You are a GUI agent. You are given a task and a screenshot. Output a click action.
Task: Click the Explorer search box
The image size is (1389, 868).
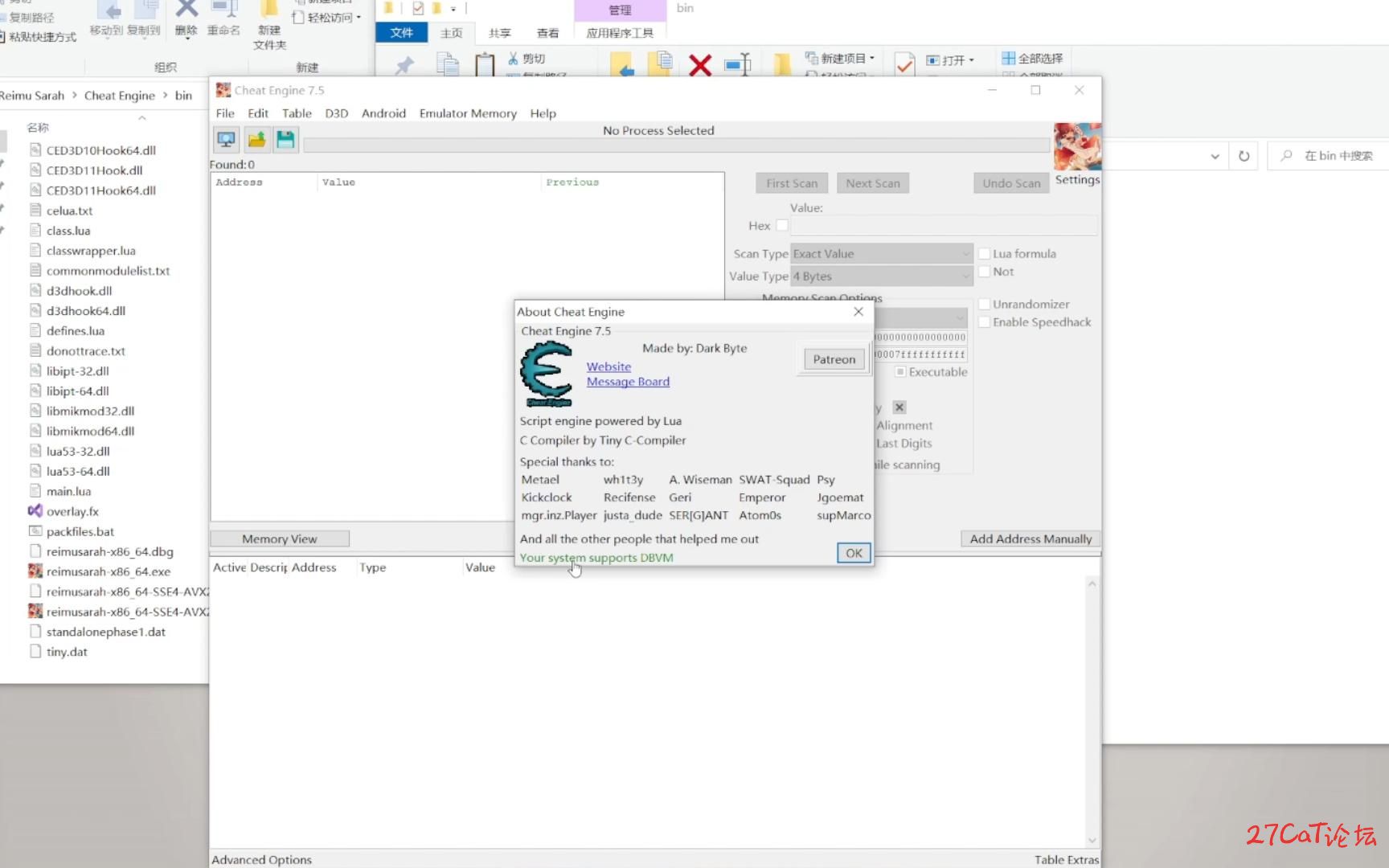point(1328,156)
